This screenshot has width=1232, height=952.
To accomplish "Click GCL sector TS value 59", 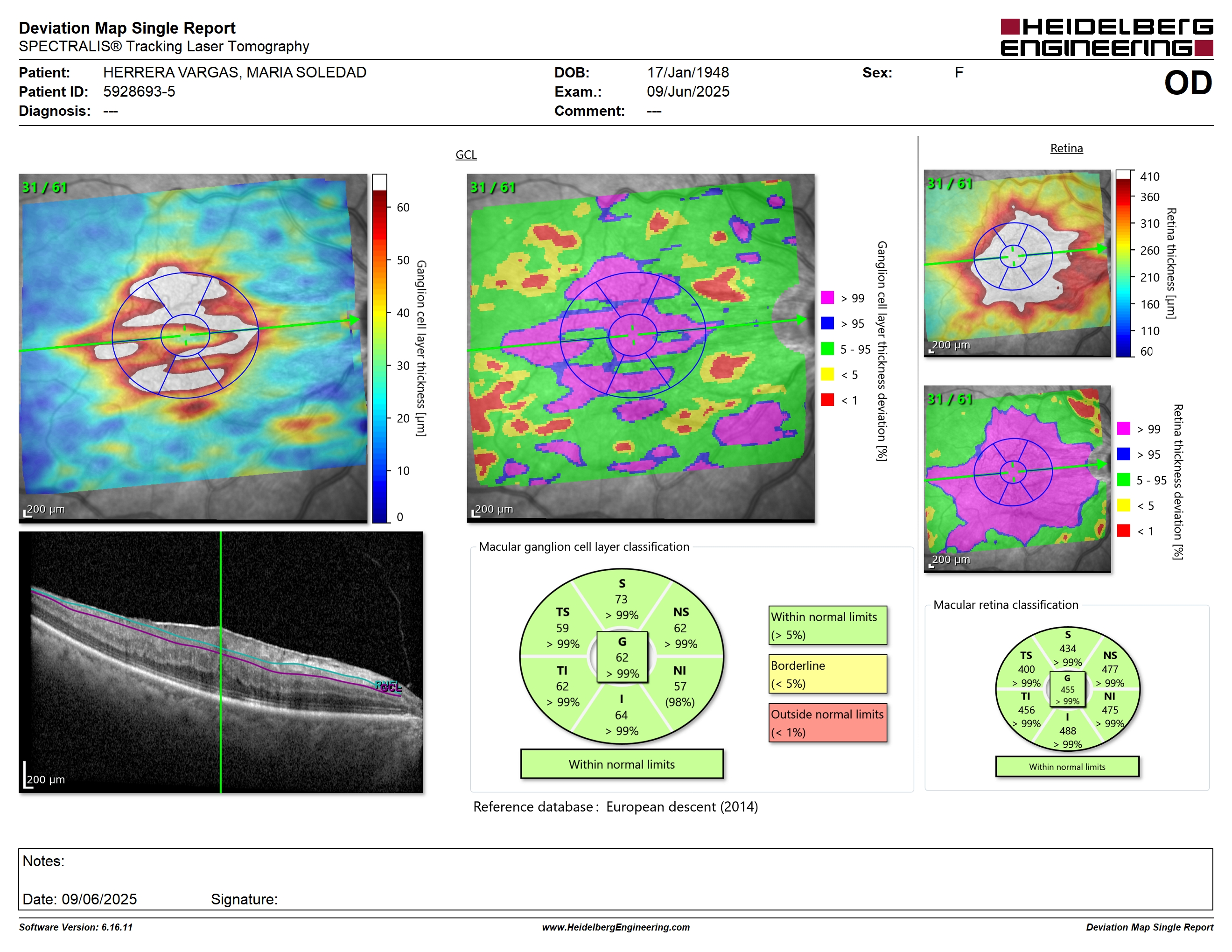I will [562, 628].
